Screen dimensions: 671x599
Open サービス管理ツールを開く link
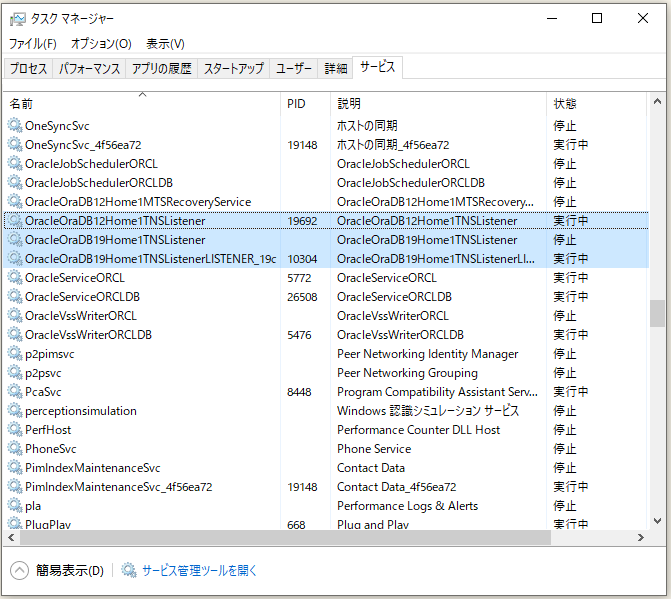click(x=199, y=570)
